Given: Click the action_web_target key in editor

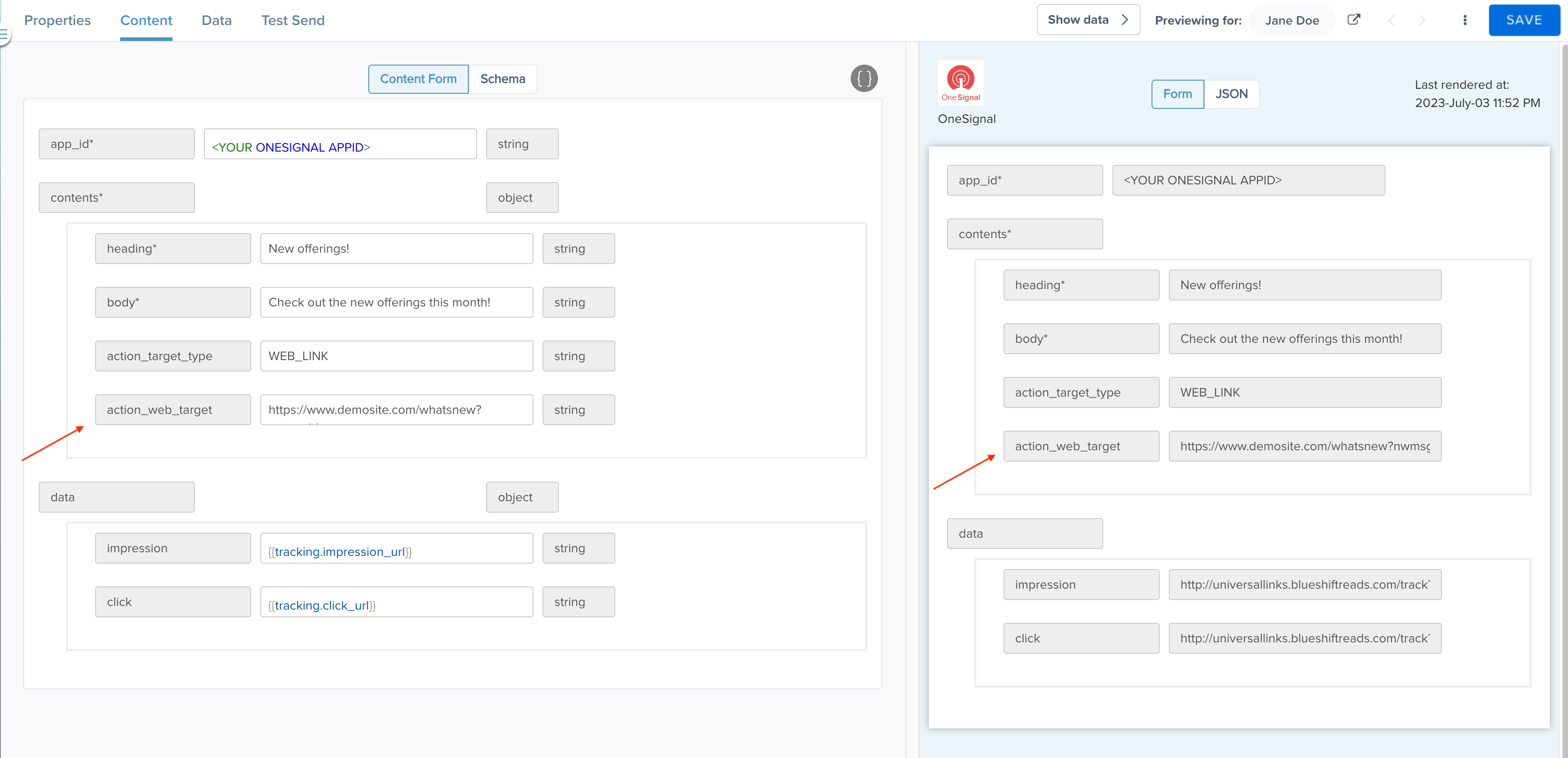Looking at the screenshot, I should coord(173,410).
